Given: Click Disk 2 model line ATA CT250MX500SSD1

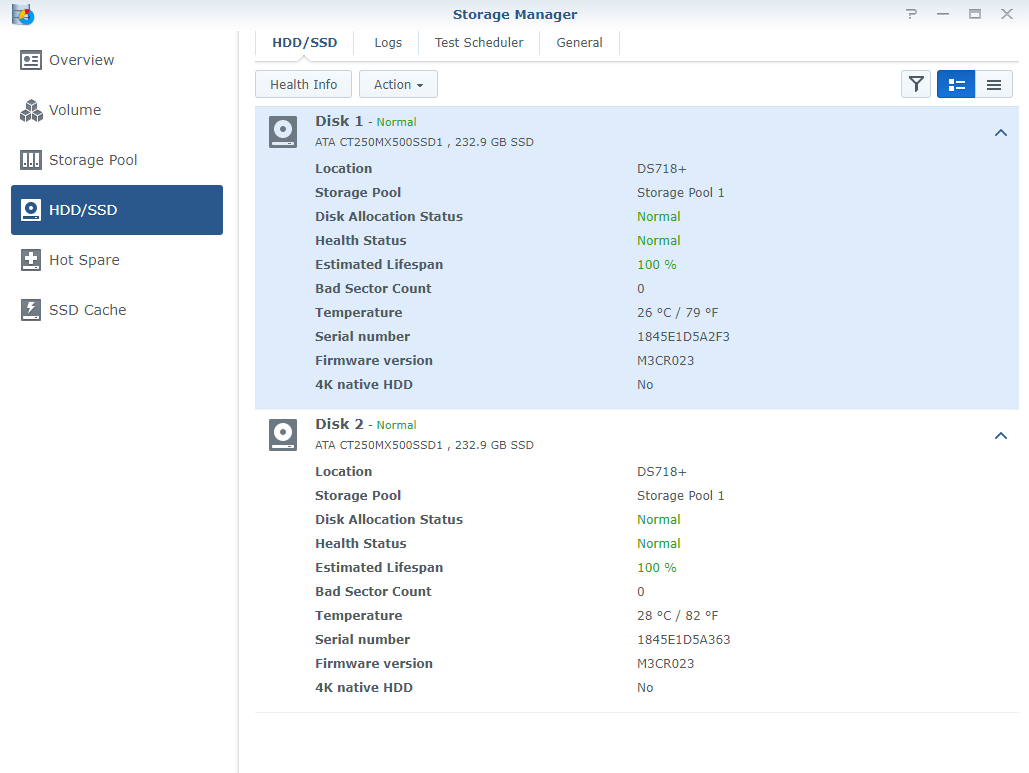Looking at the screenshot, I should tap(424, 446).
